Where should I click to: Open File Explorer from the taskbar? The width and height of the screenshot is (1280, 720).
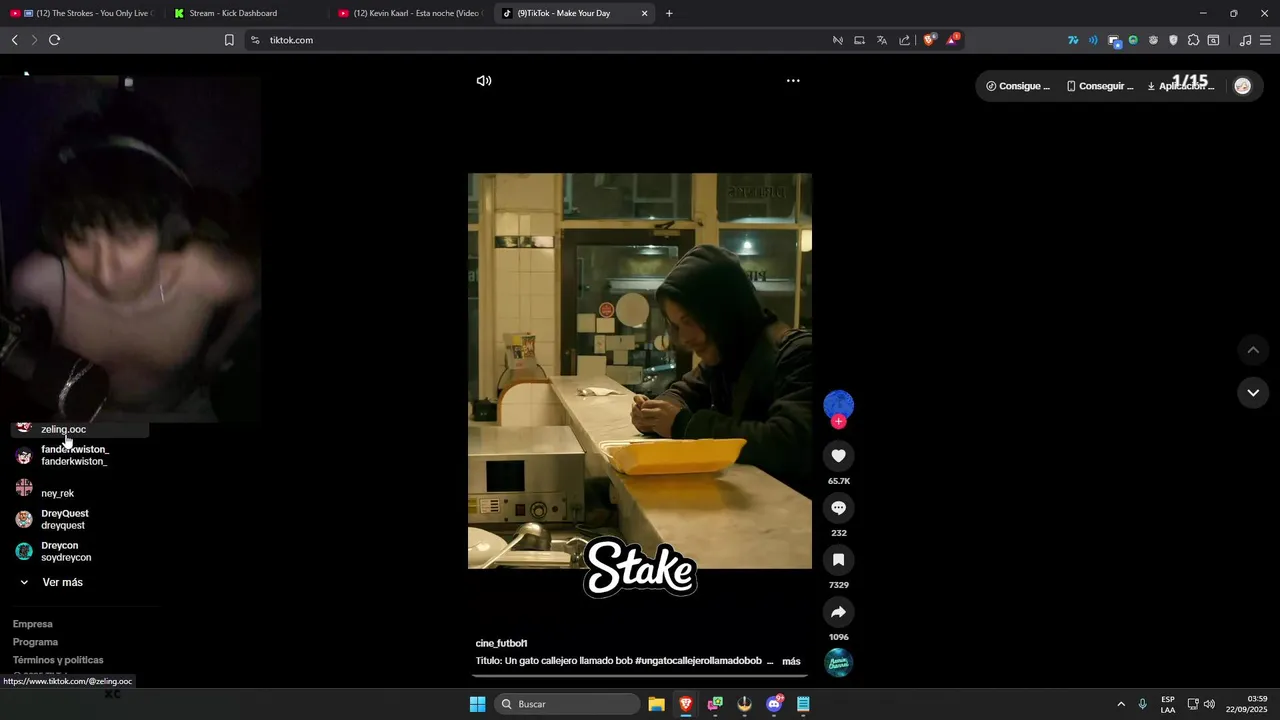click(656, 704)
